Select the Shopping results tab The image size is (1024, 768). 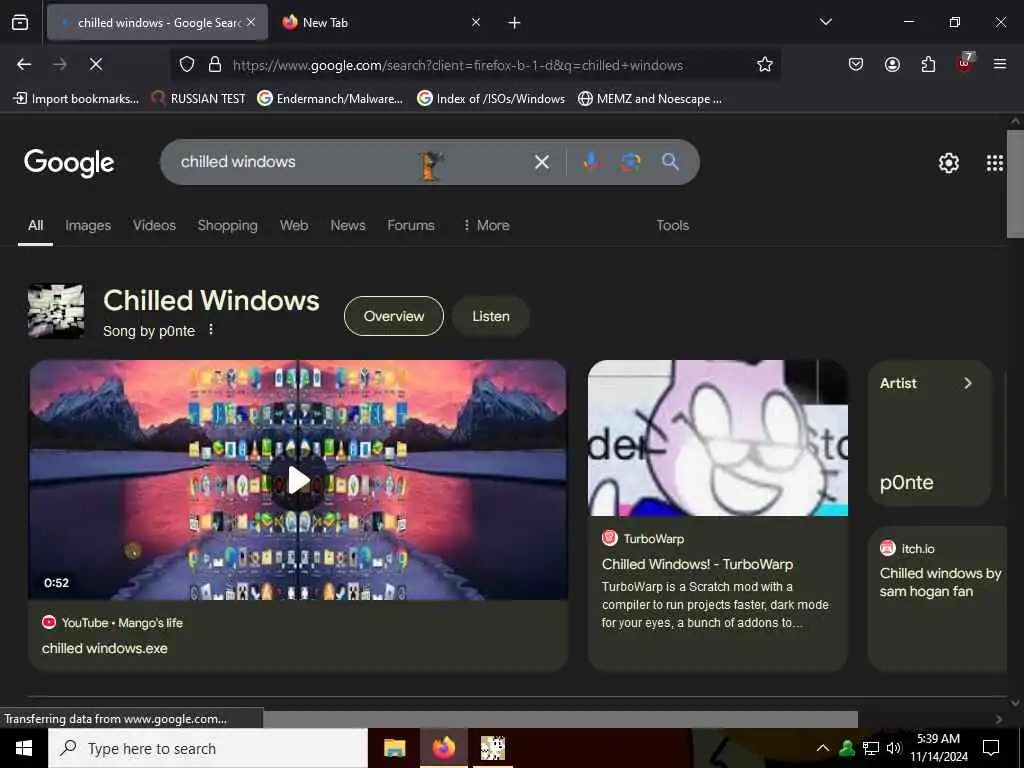[227, 225]
